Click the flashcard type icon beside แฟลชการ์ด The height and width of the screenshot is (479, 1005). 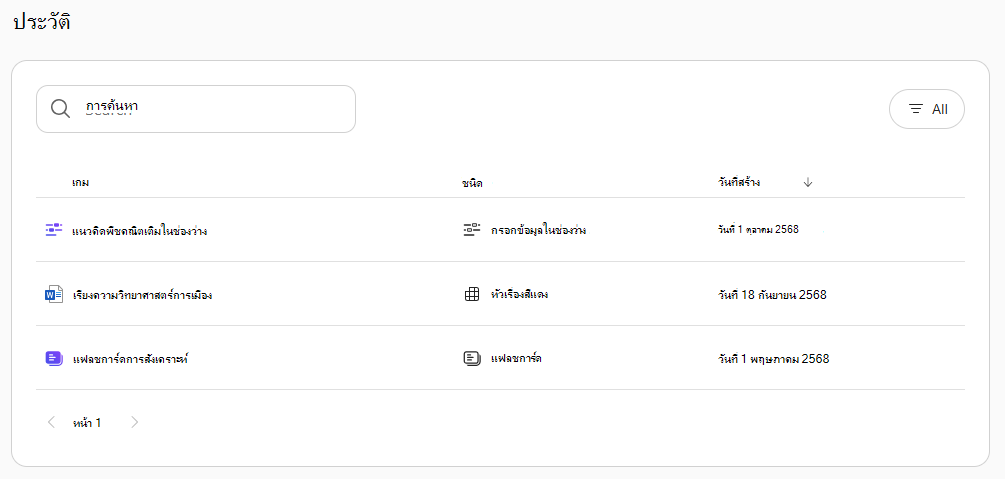(472, 358)
